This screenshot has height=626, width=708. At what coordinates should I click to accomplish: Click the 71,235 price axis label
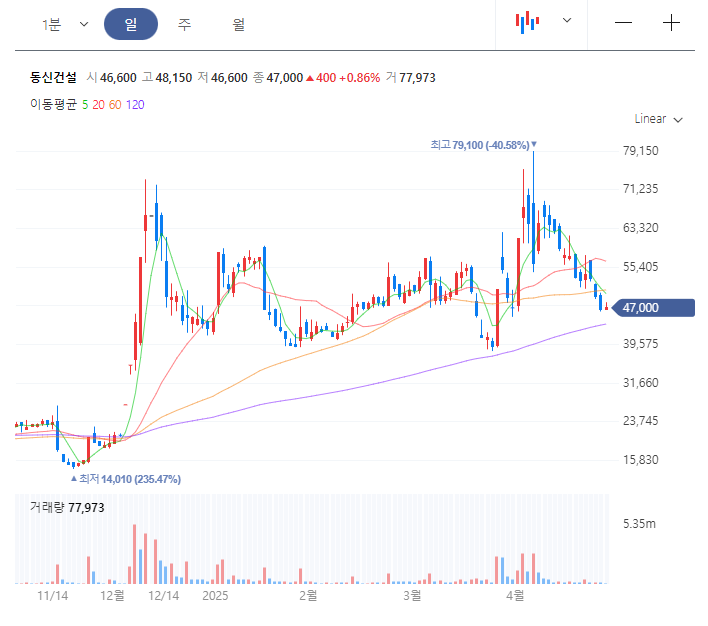pyautogui.click(x=640, y=188)
